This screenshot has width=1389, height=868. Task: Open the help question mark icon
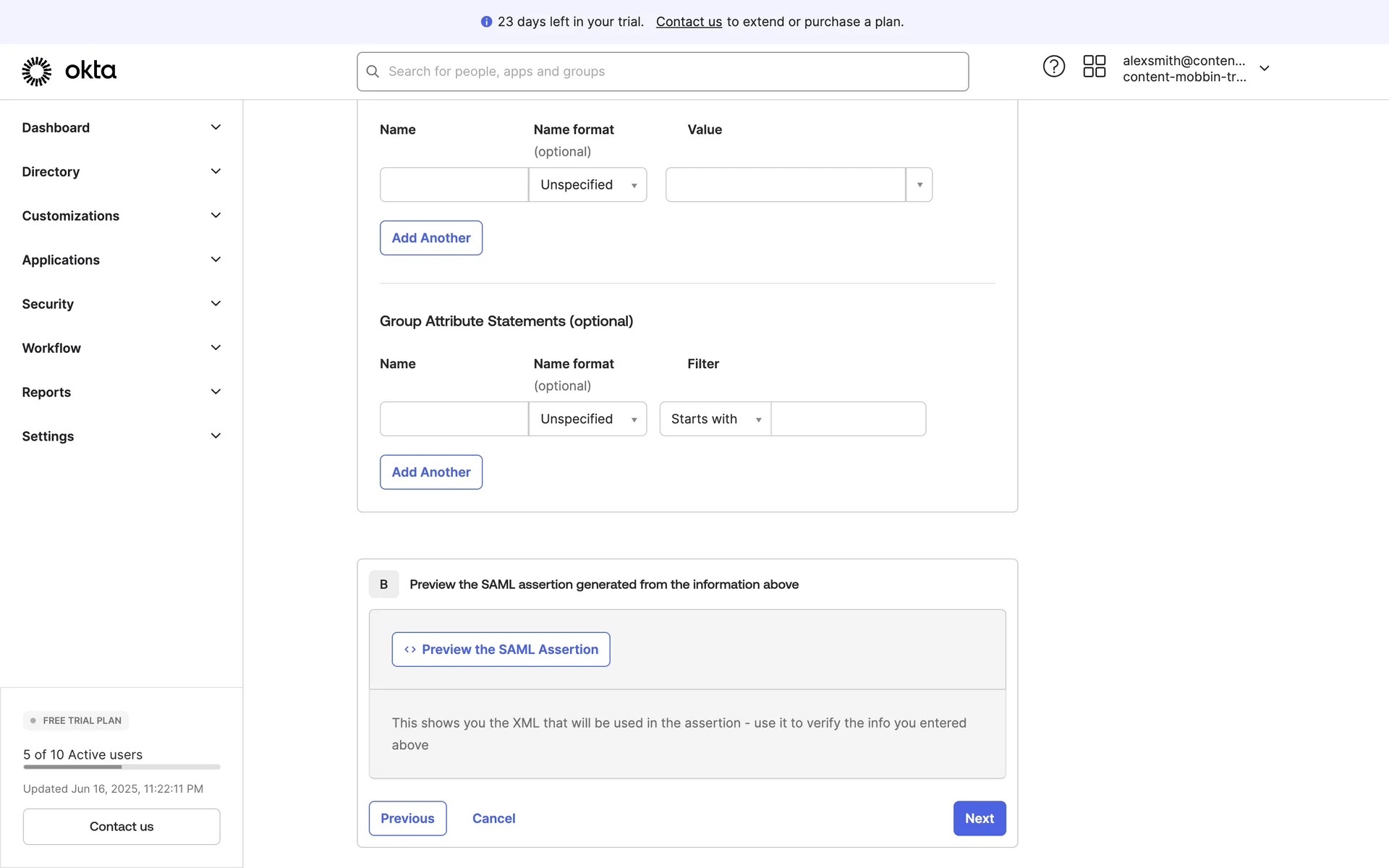[1053, 67]
